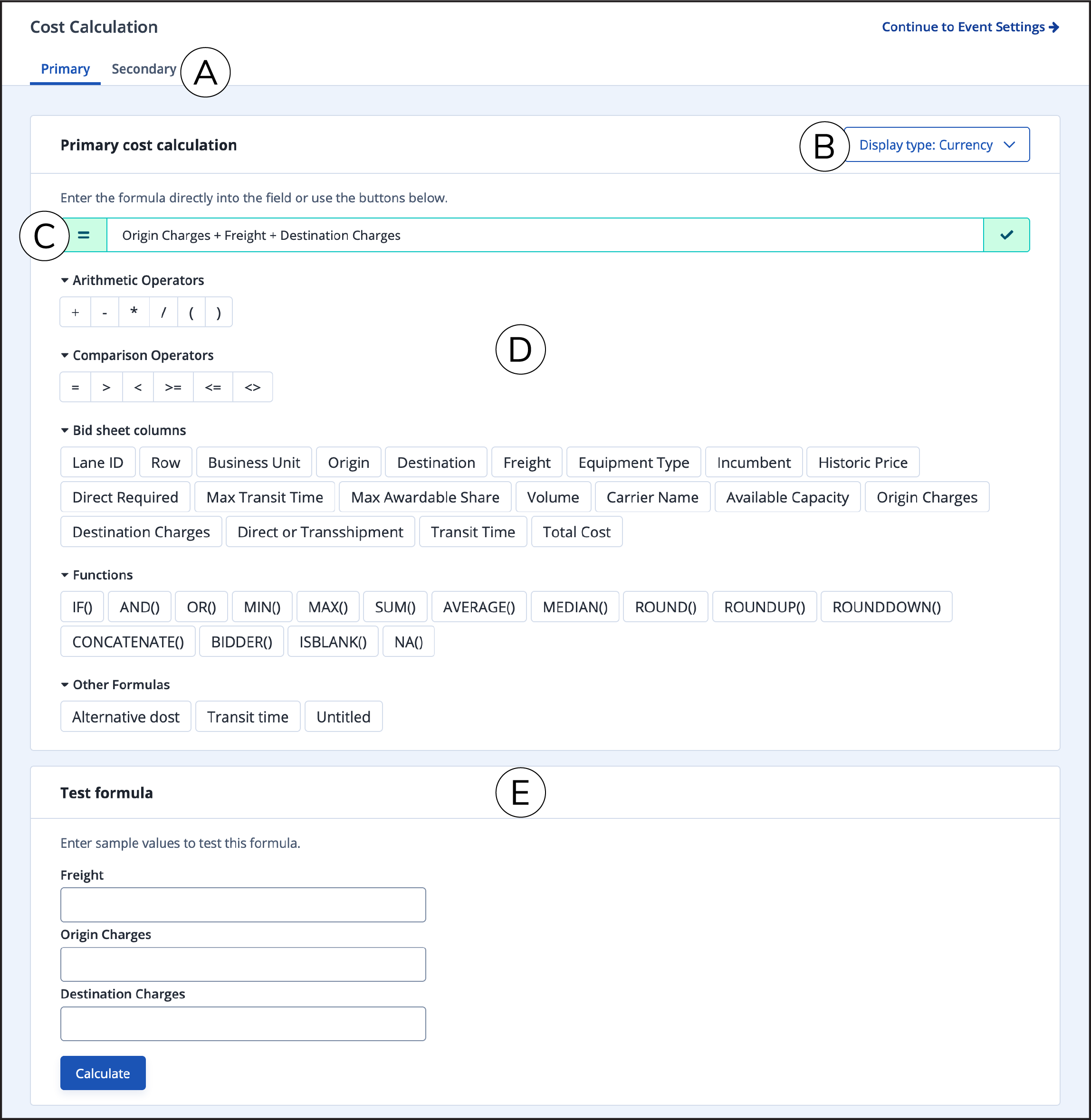Collapse the Comparison Operators section
Viewport: 1091px width, 1120px height.
(x=137, y=356)
